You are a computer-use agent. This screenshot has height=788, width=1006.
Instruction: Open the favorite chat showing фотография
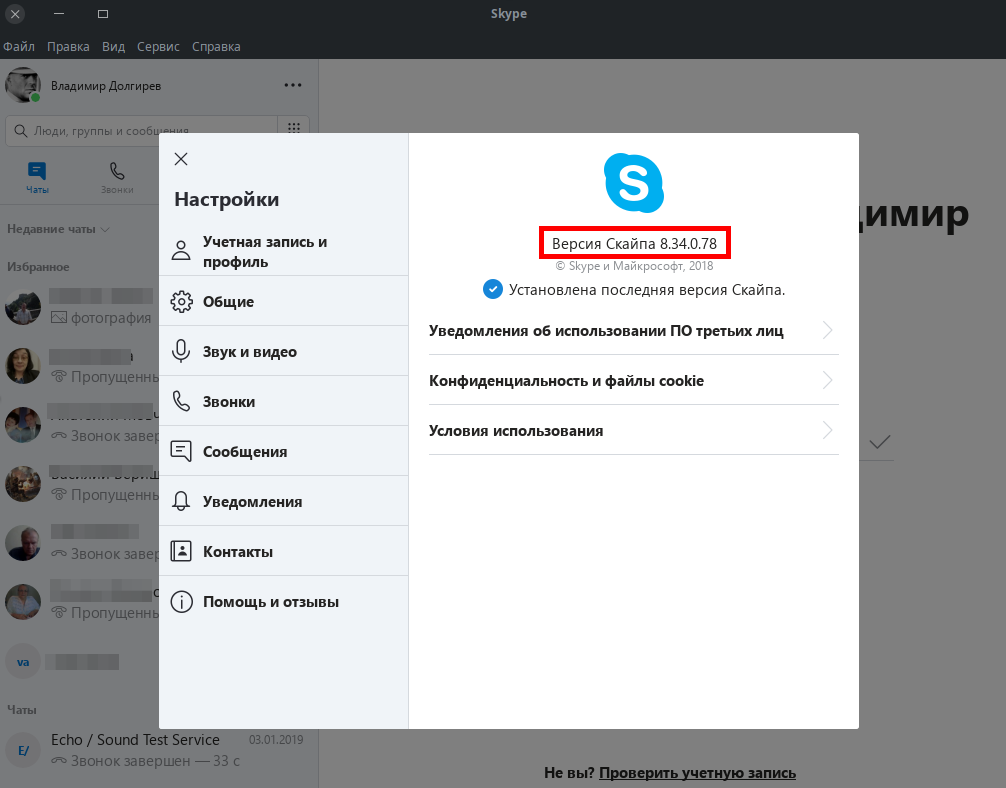click(x=80, y=306)
